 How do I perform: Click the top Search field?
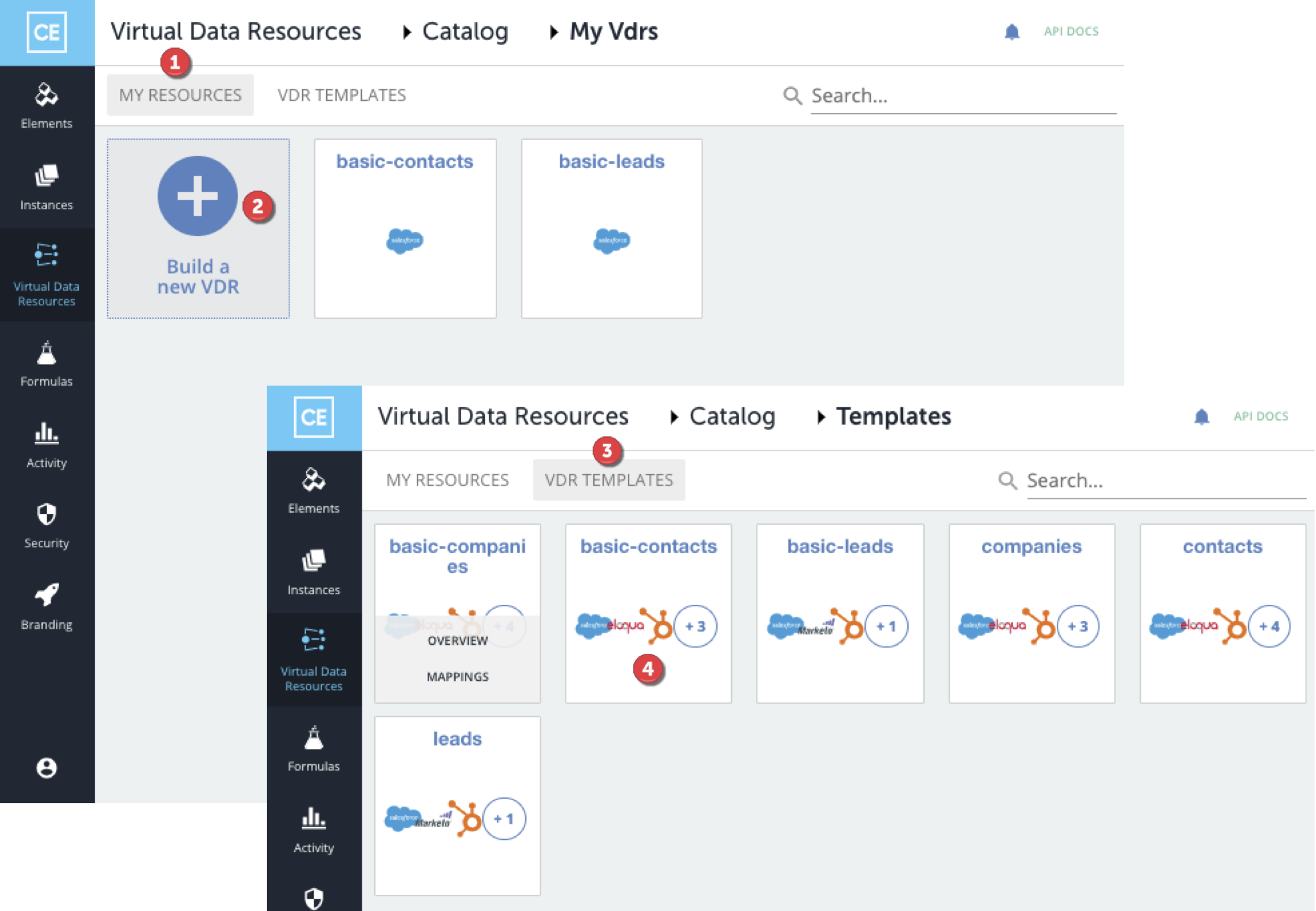[x=962, y=96]
